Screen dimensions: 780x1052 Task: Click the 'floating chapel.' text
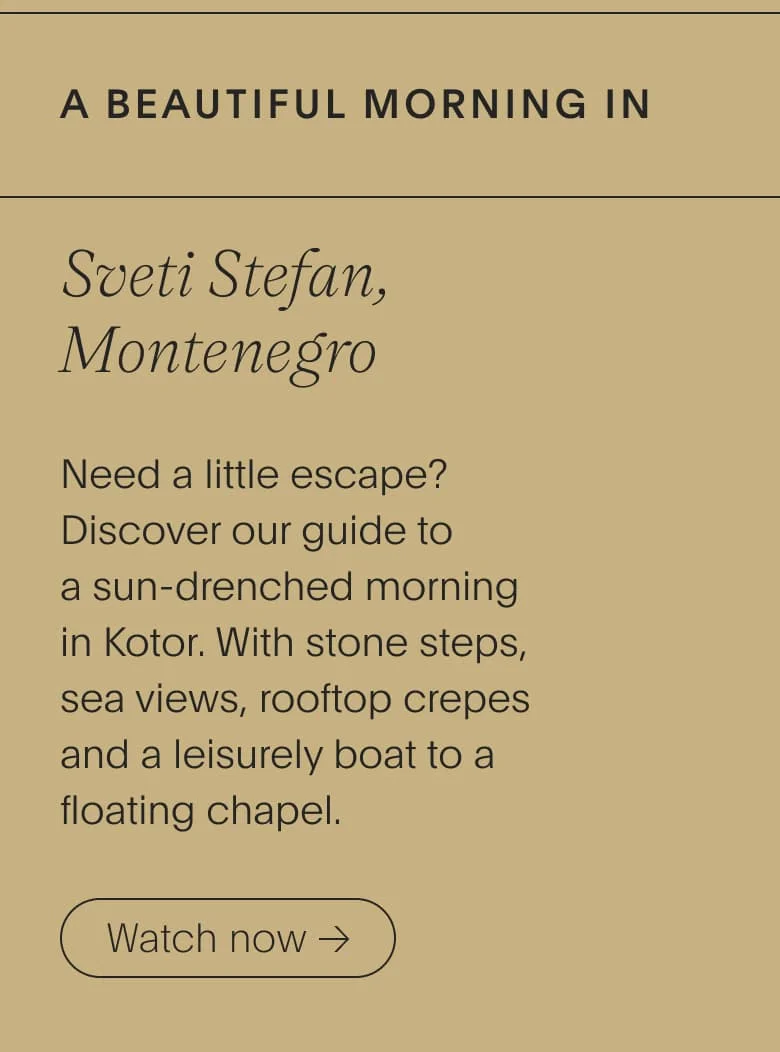201,810
